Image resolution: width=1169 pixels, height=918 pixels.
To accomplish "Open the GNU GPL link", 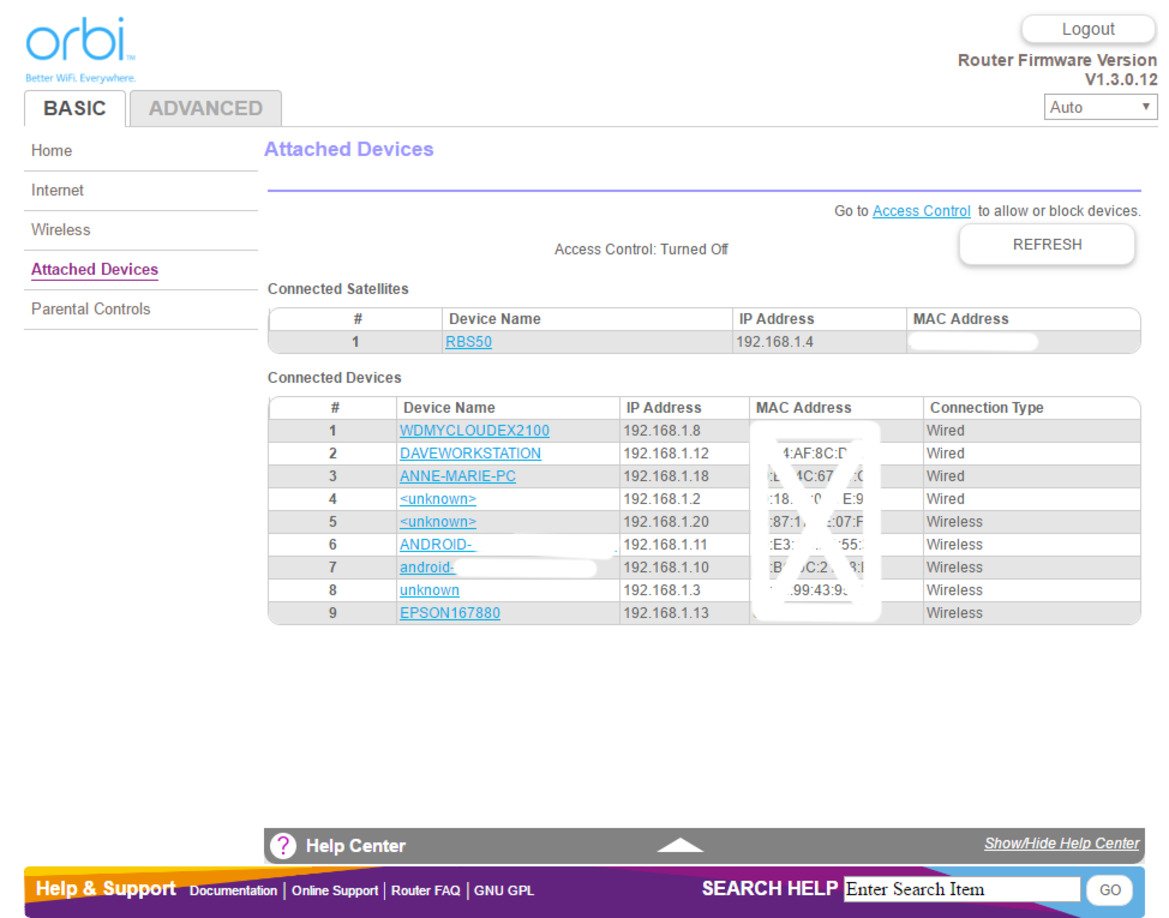I will coord(504,890).
